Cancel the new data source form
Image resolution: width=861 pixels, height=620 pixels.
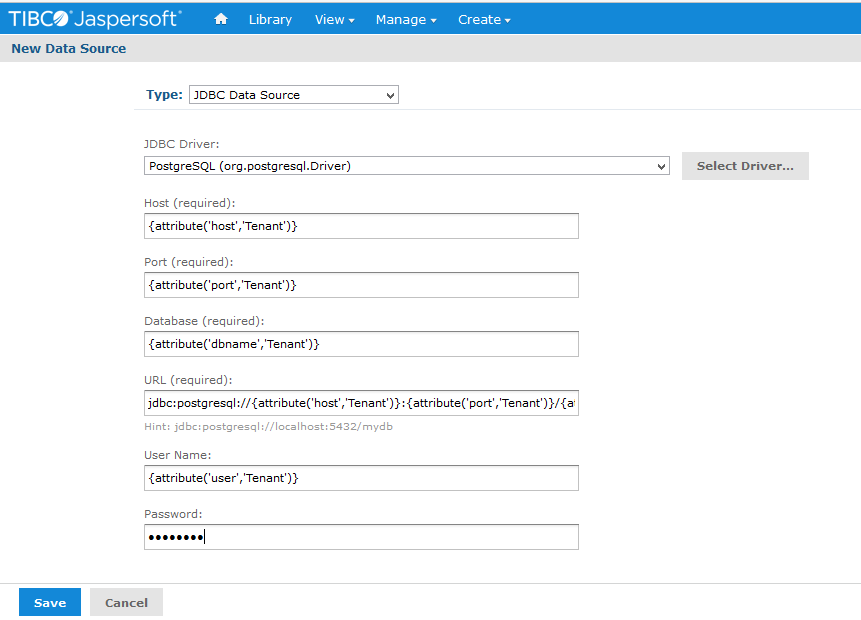126,602
